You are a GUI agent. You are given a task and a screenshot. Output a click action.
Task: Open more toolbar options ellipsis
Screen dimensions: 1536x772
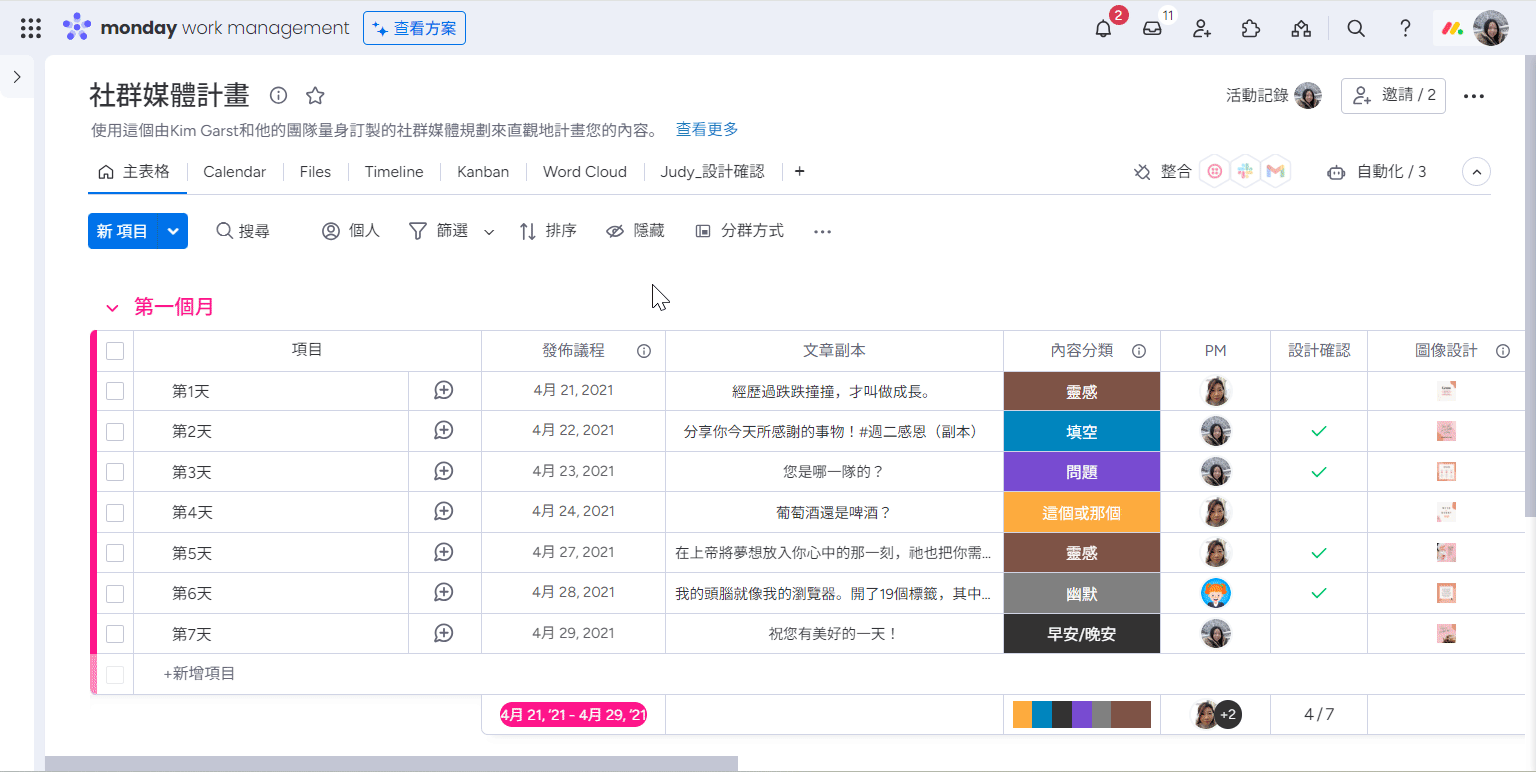pyautogui.click(x=822, y=231)
